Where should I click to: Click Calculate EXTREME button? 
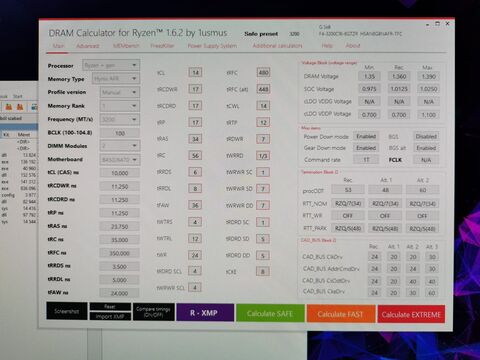tap(411, 314)
